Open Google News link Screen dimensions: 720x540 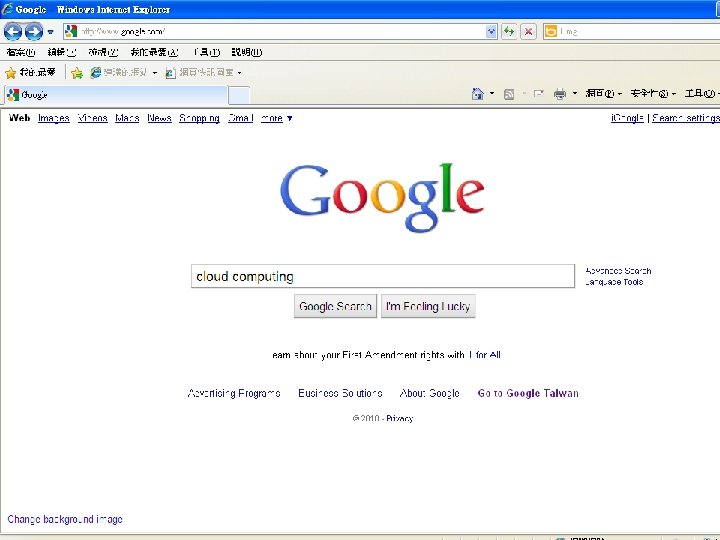(x=159, y=118)
